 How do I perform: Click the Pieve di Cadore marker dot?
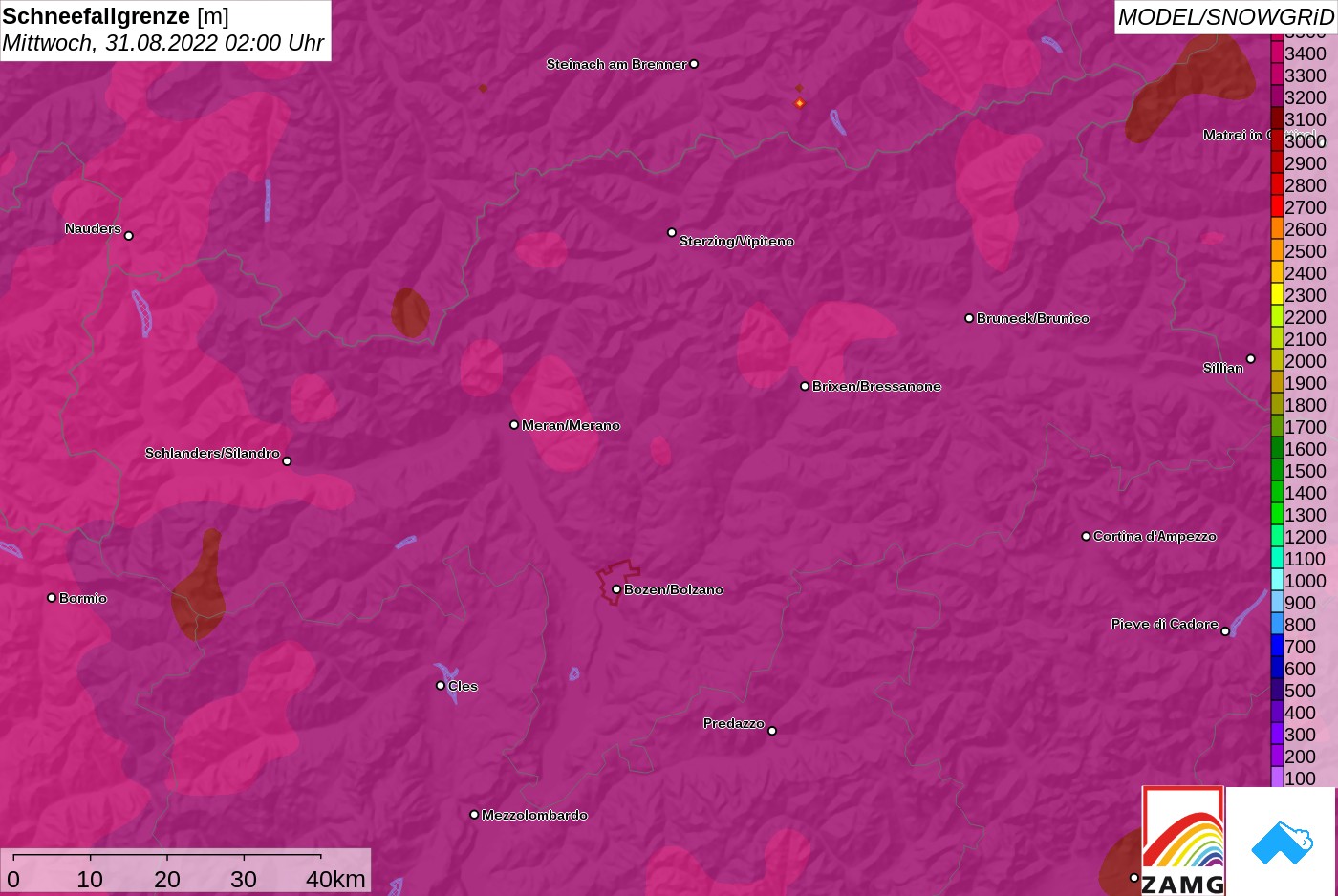1225,631
